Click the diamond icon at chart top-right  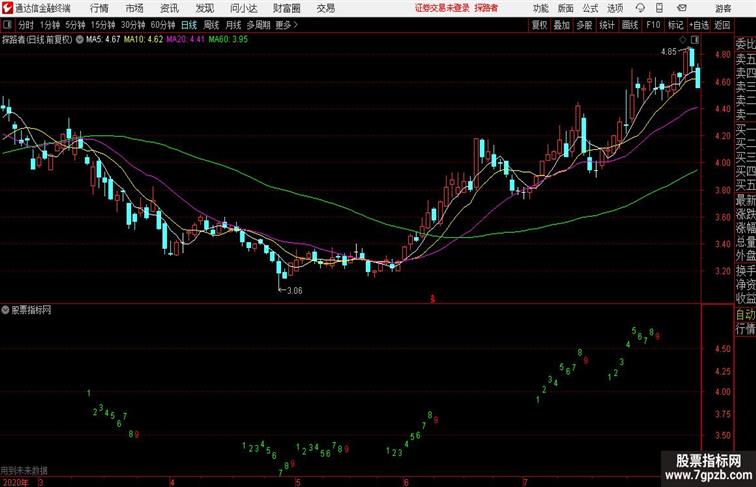coord(683,39)
